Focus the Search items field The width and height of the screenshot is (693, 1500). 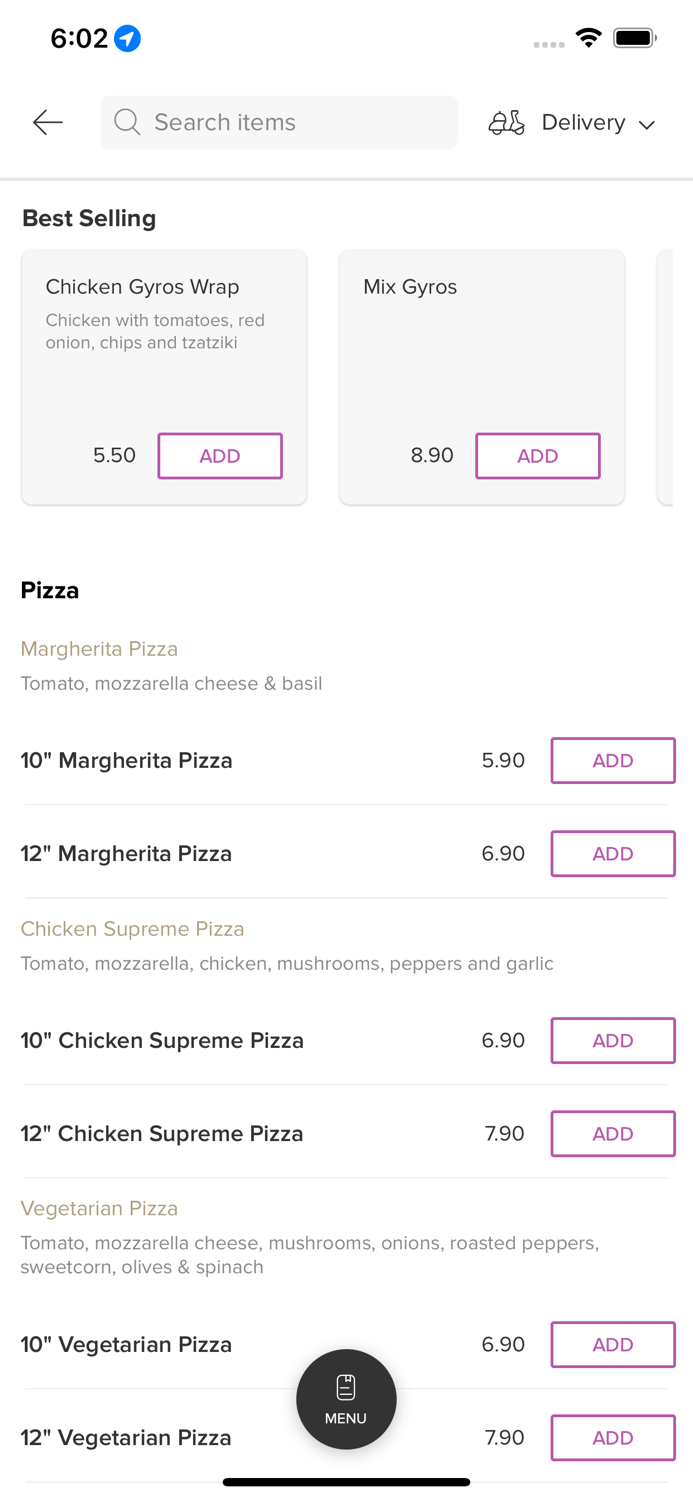pyautogui.click(x=290, y=122)
